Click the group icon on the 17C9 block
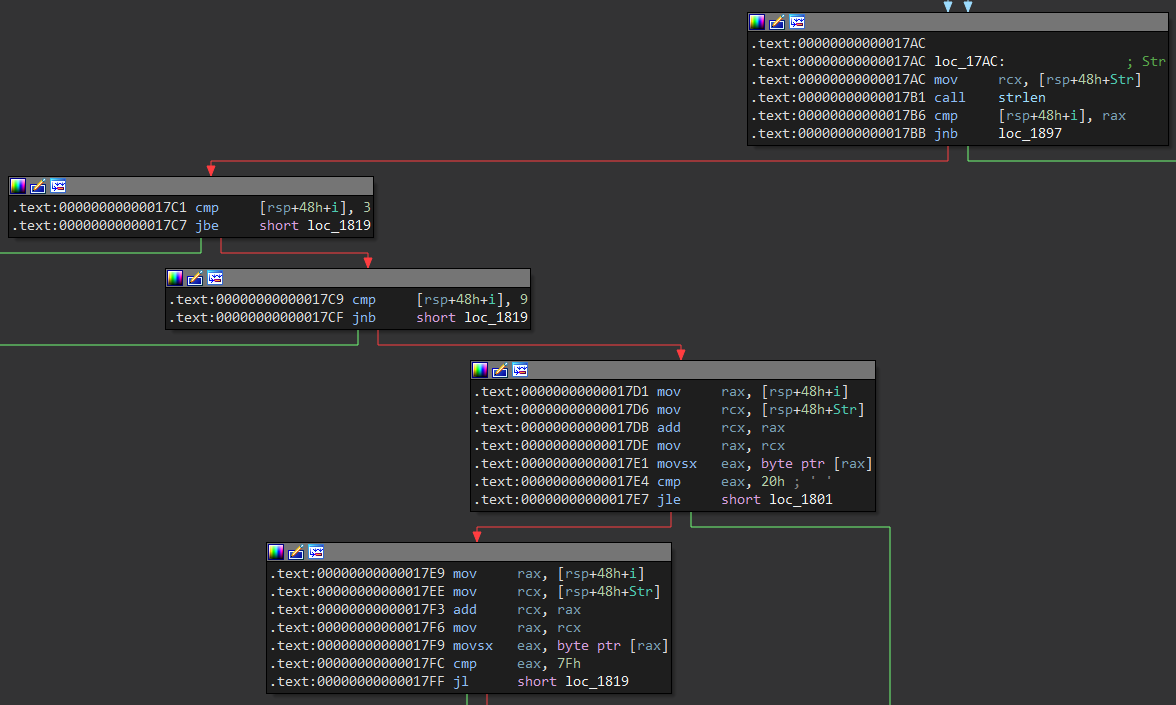 click(215, 278)
